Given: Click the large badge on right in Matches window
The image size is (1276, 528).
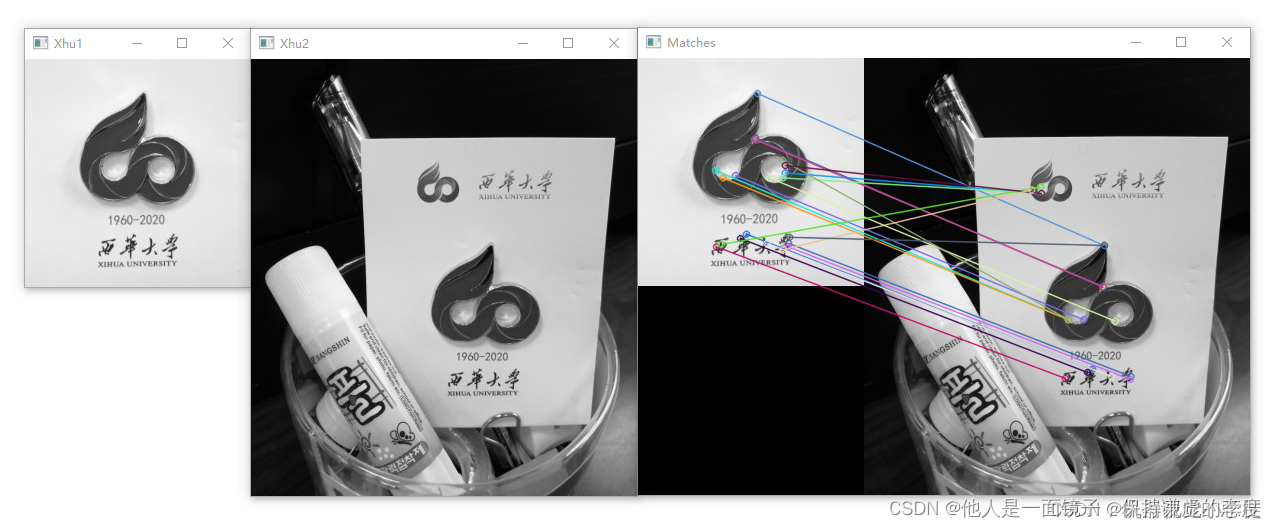Looking at the screenshot, I should click(1097, 296).
